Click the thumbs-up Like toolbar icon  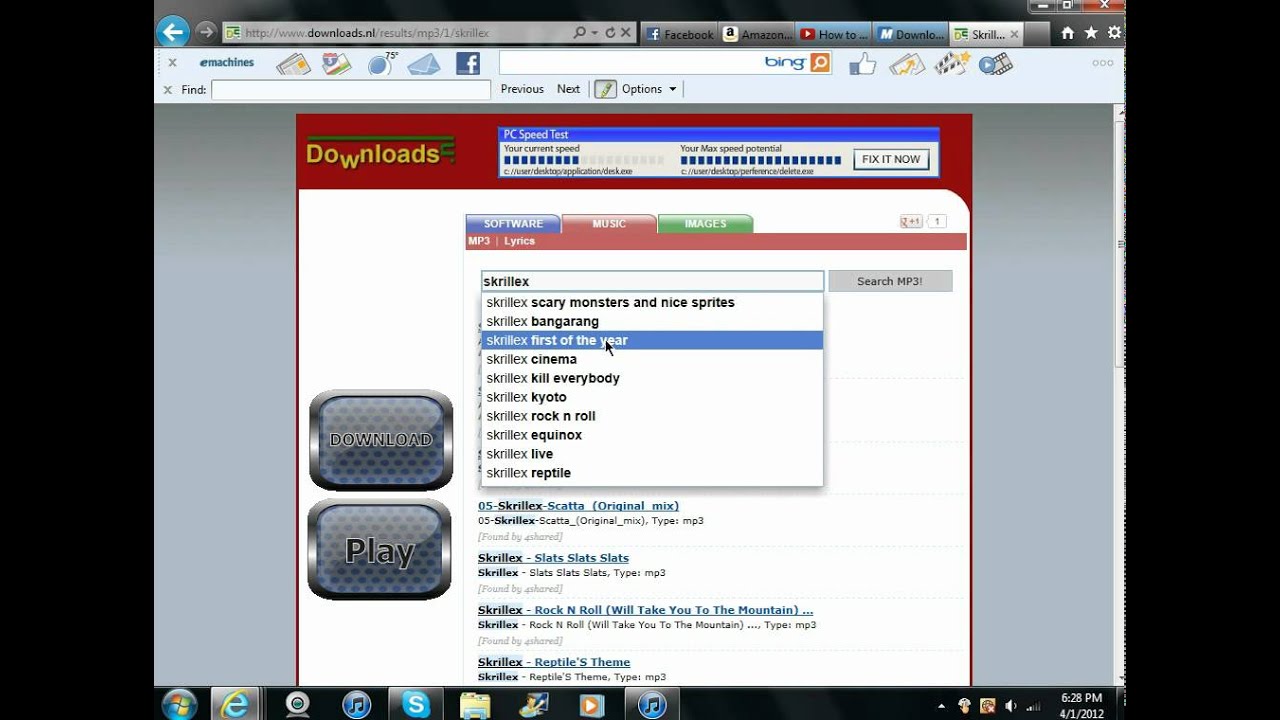(862, 64)
